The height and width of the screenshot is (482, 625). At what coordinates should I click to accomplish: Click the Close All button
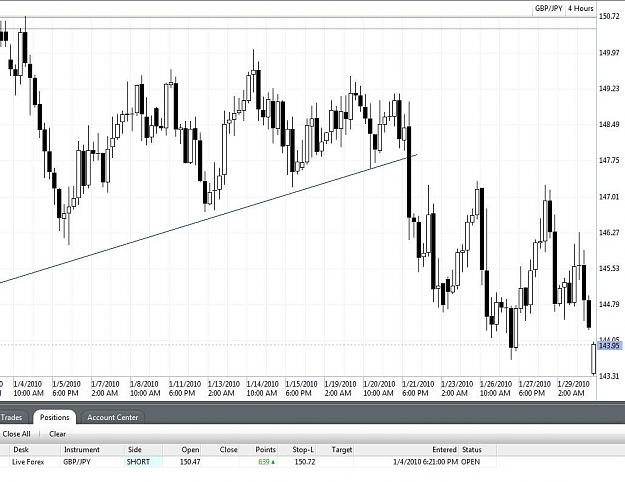click(16, 434)
